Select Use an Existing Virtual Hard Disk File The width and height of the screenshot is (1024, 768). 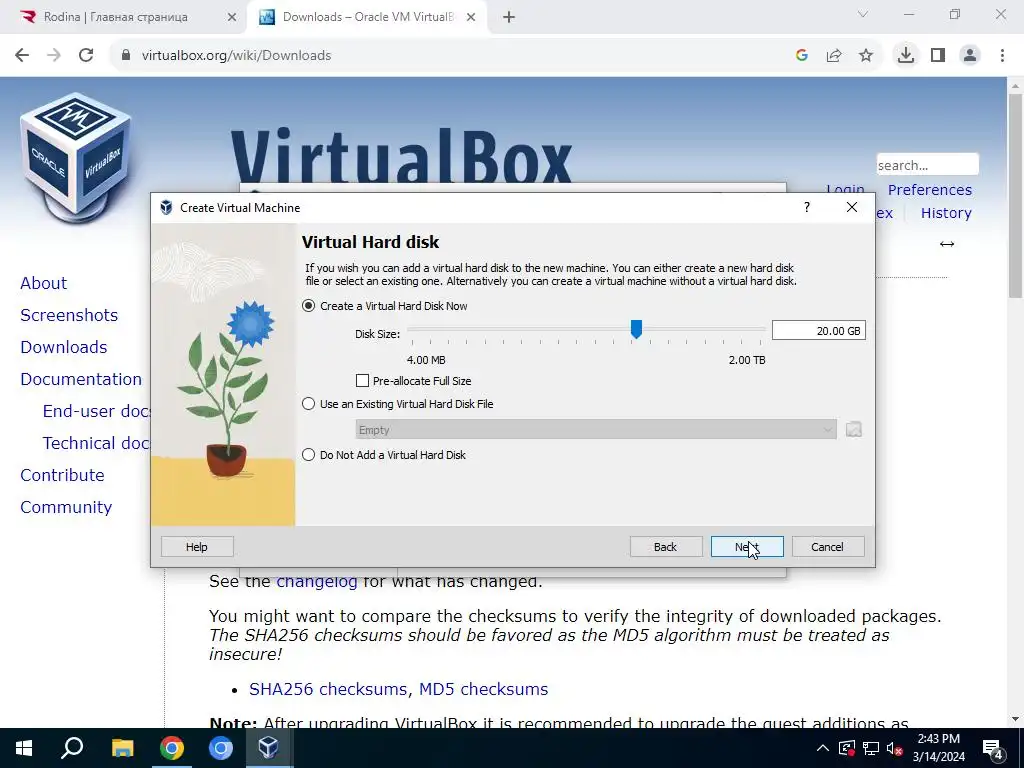308,404
